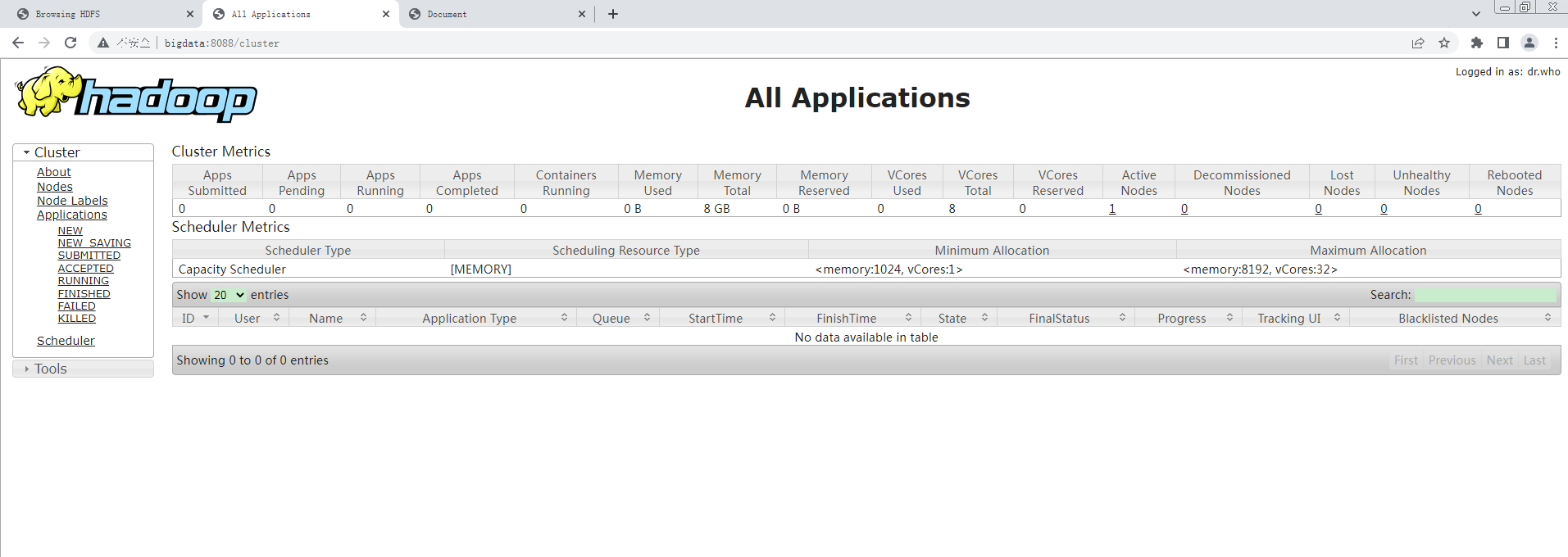This screenshot has width=1568, height=557.
Task: Filter applications by FAILED state
Action: (77, 306)
